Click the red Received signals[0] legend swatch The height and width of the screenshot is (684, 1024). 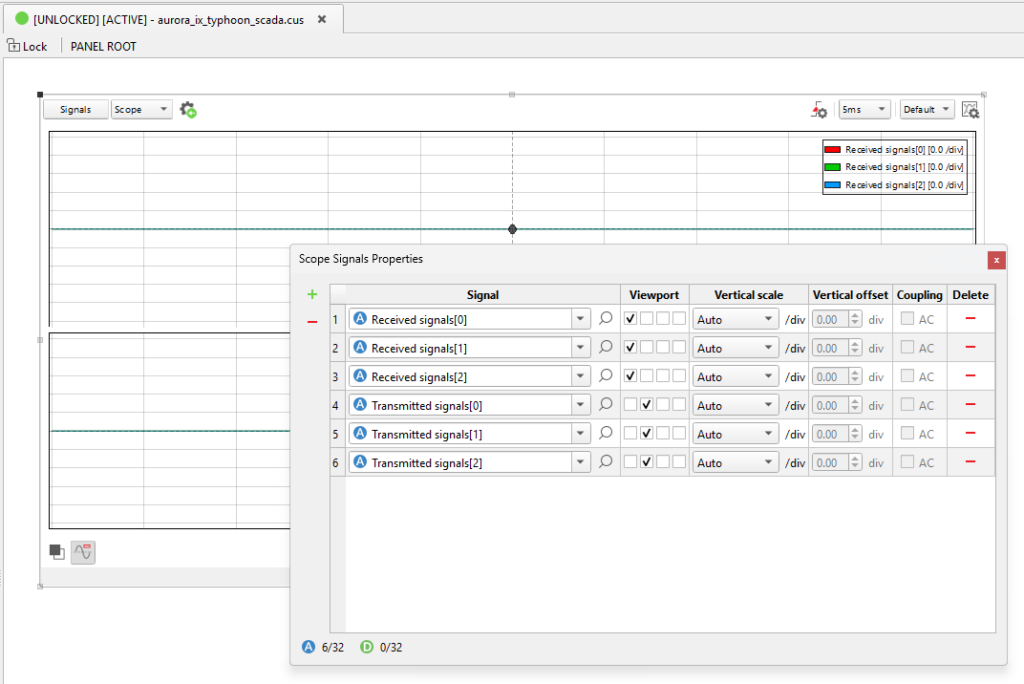click(x=832, y=149)
